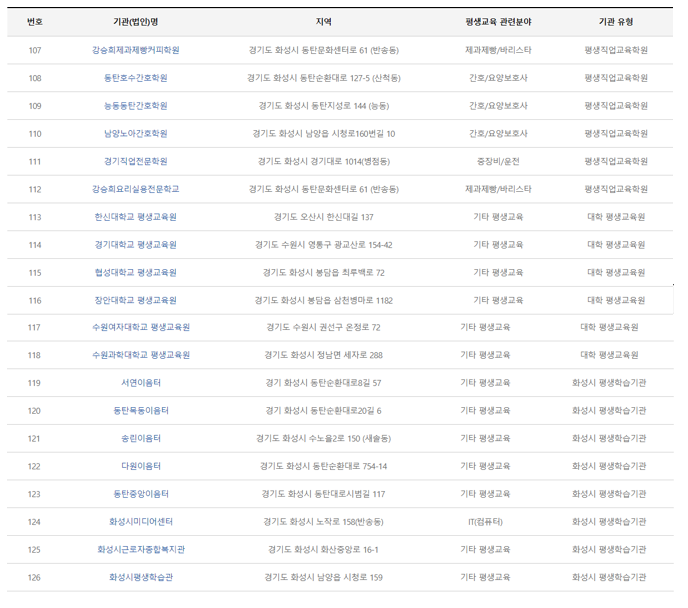Open the 강승희요리실용전문학교 link

point(136,189)
